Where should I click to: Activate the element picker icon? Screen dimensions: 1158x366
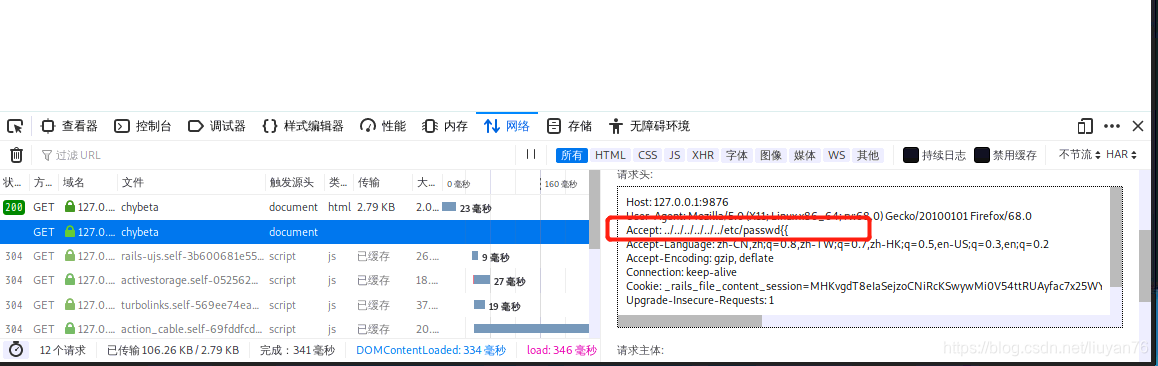(15, 126)
